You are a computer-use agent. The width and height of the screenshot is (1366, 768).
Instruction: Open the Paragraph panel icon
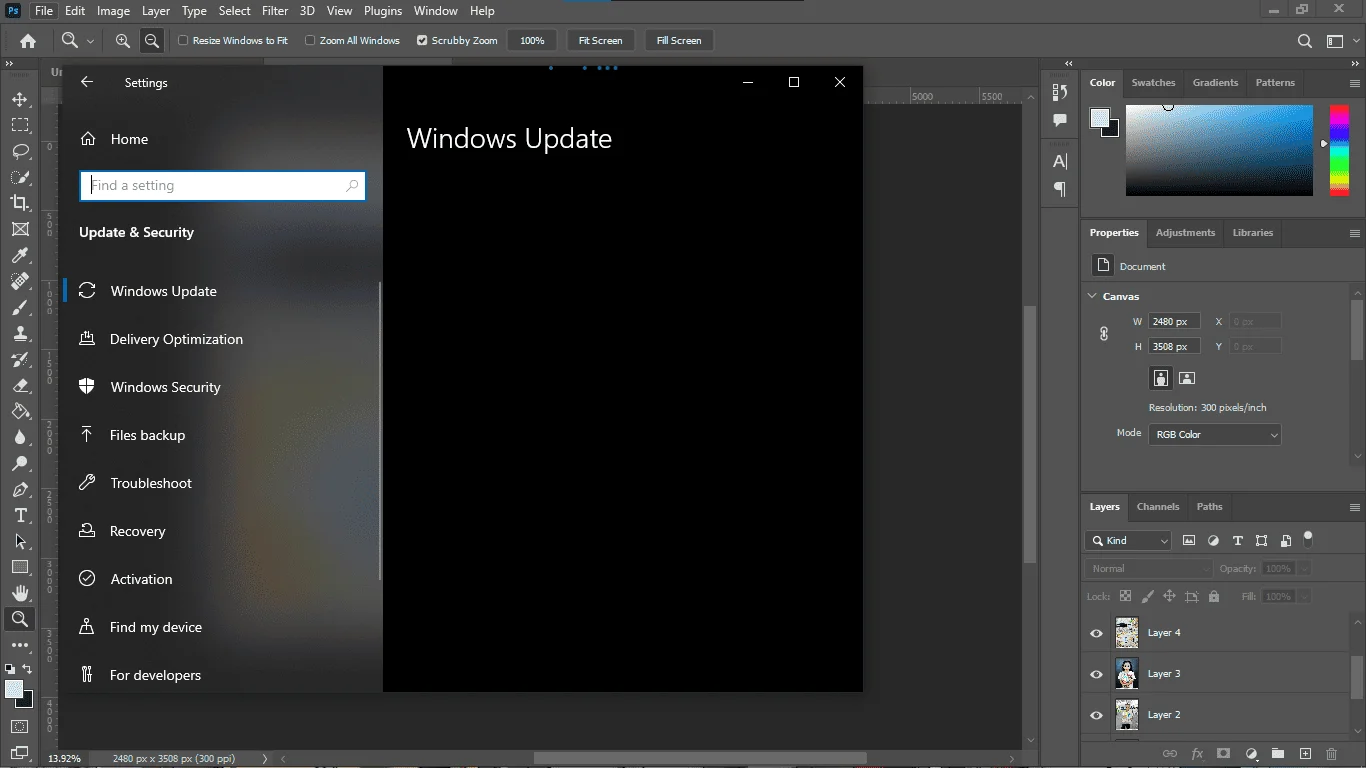coord(1060,189)
